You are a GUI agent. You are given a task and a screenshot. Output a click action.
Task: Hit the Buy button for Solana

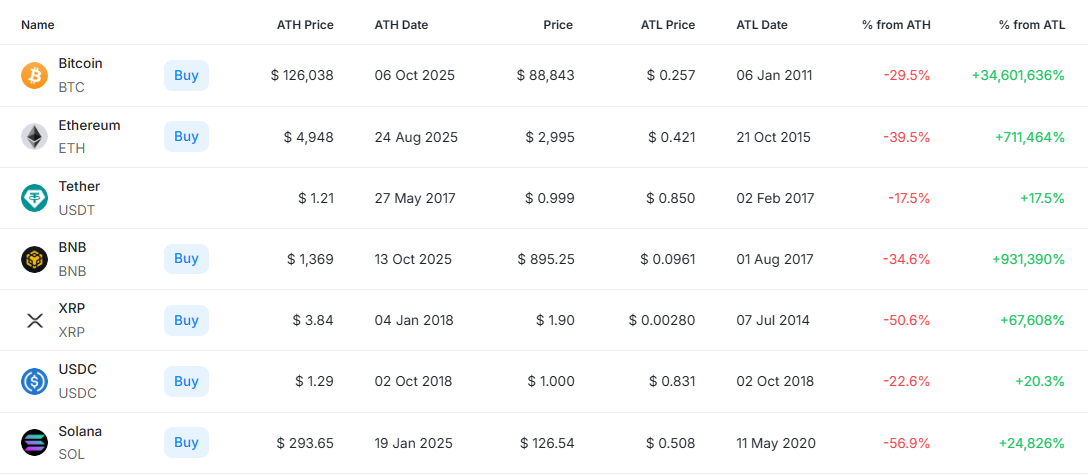(x=186, y=442)
